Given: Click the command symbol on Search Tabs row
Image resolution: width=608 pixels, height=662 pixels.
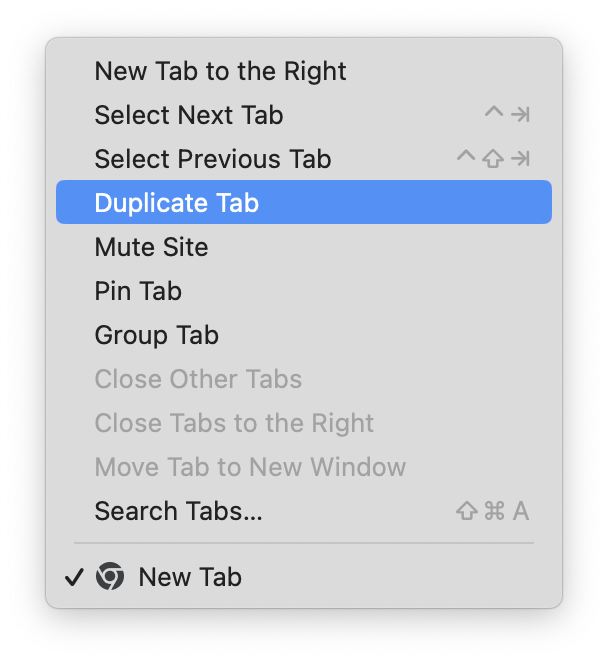Looking at the screenshot, I should coord(494,511).
